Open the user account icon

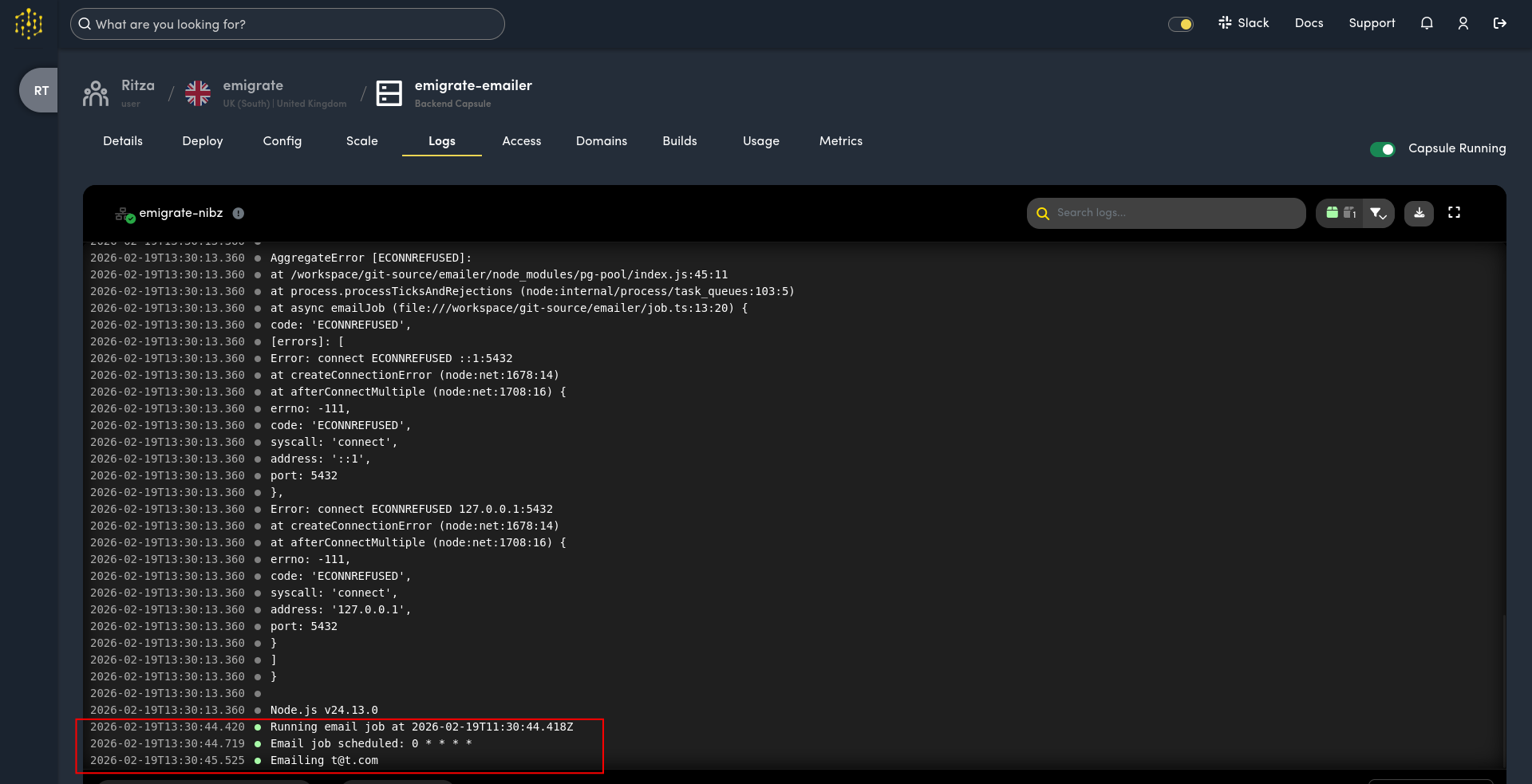pos(1463,23)
